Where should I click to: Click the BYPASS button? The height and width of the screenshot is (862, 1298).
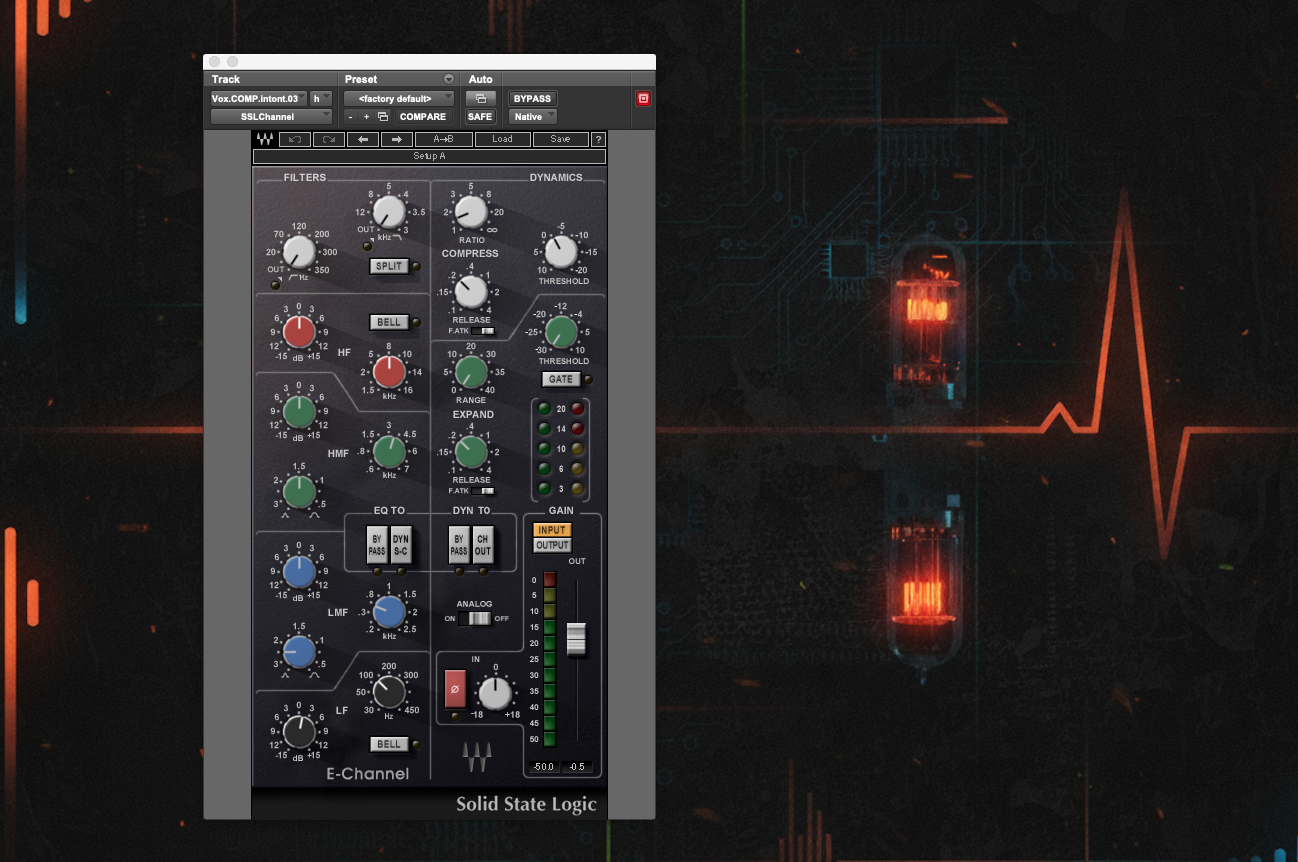532,98
